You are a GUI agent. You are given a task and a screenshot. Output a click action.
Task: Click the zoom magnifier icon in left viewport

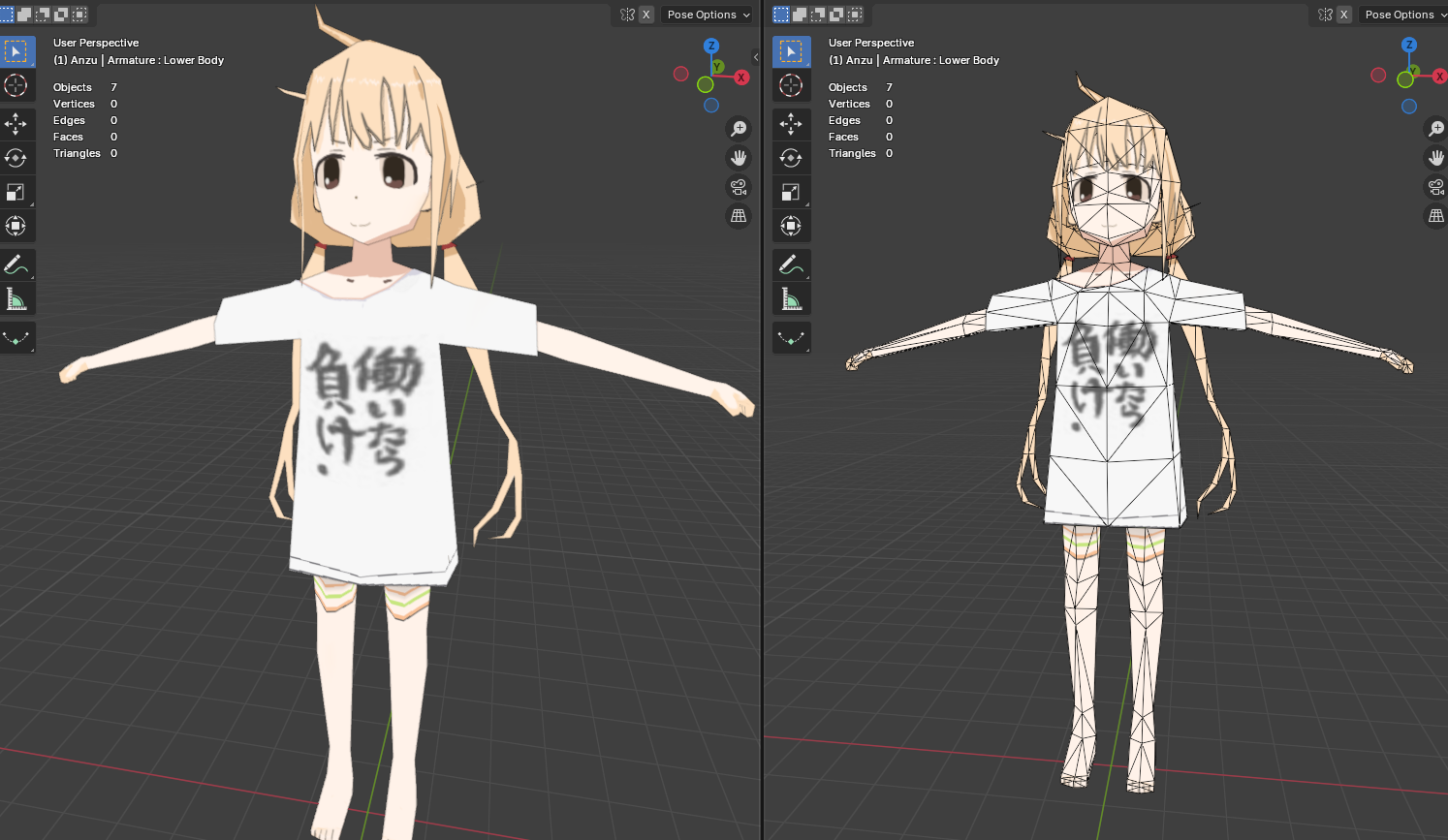coord(739,128)
